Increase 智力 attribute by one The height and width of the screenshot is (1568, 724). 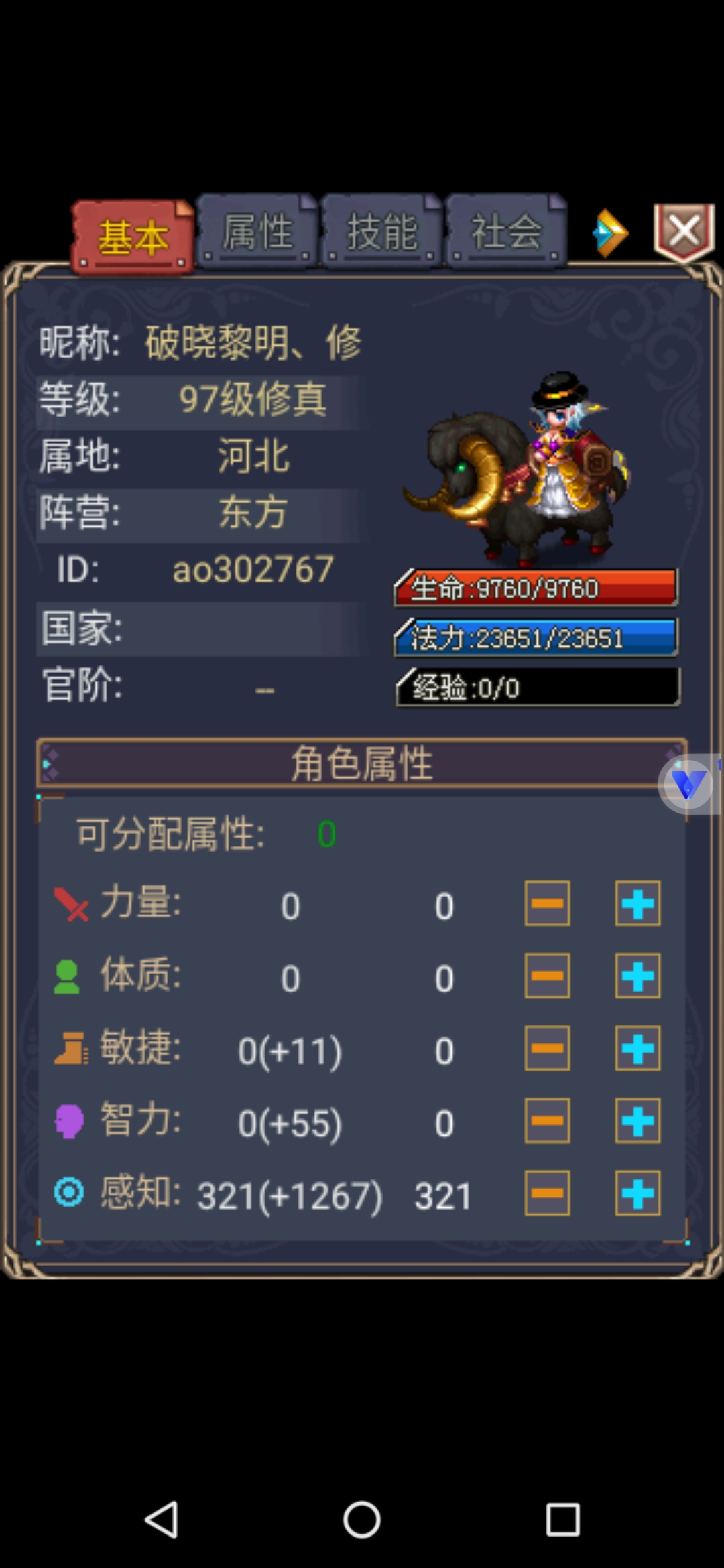(638, 1120)
